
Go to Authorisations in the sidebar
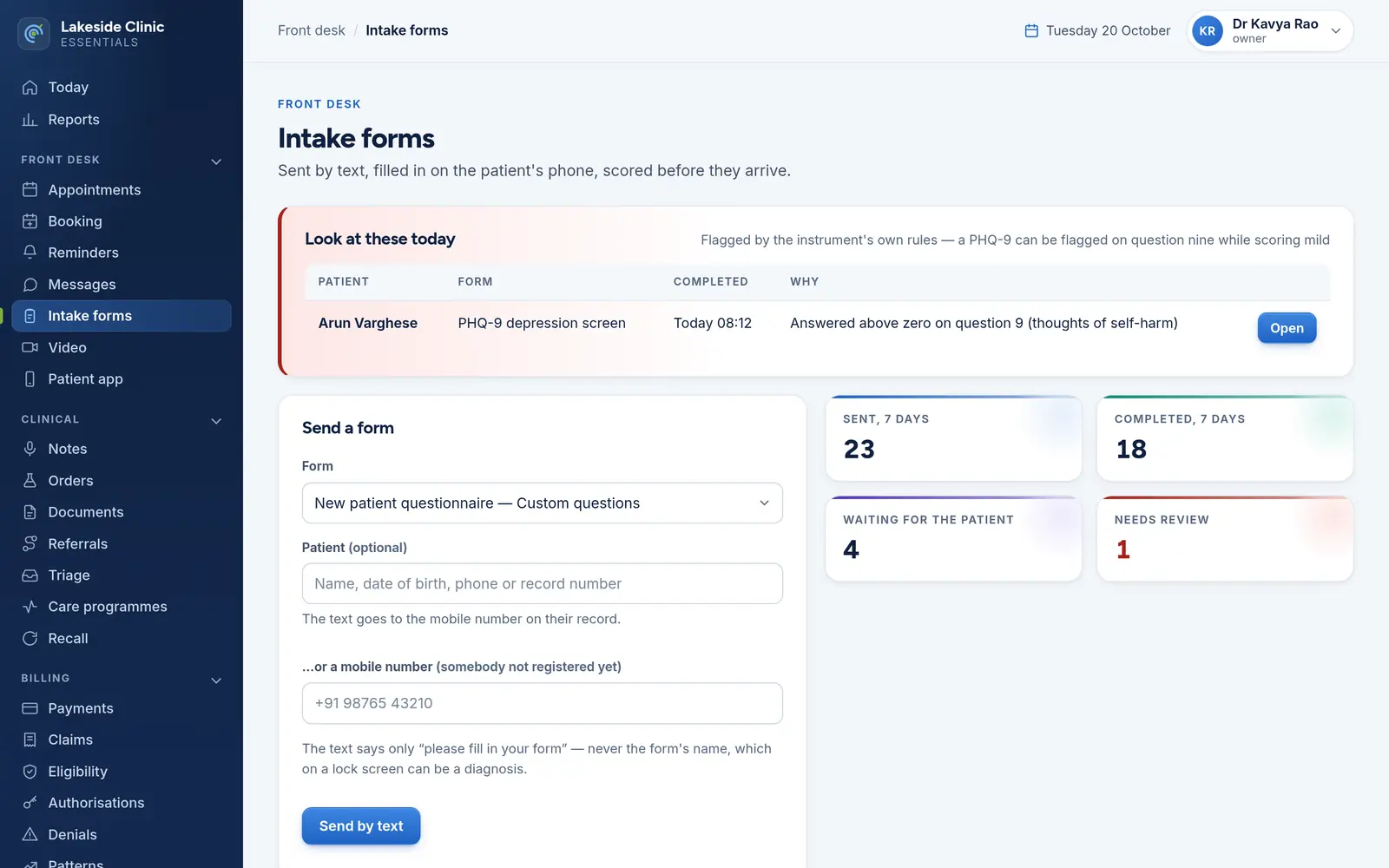[x=122, y=803]
